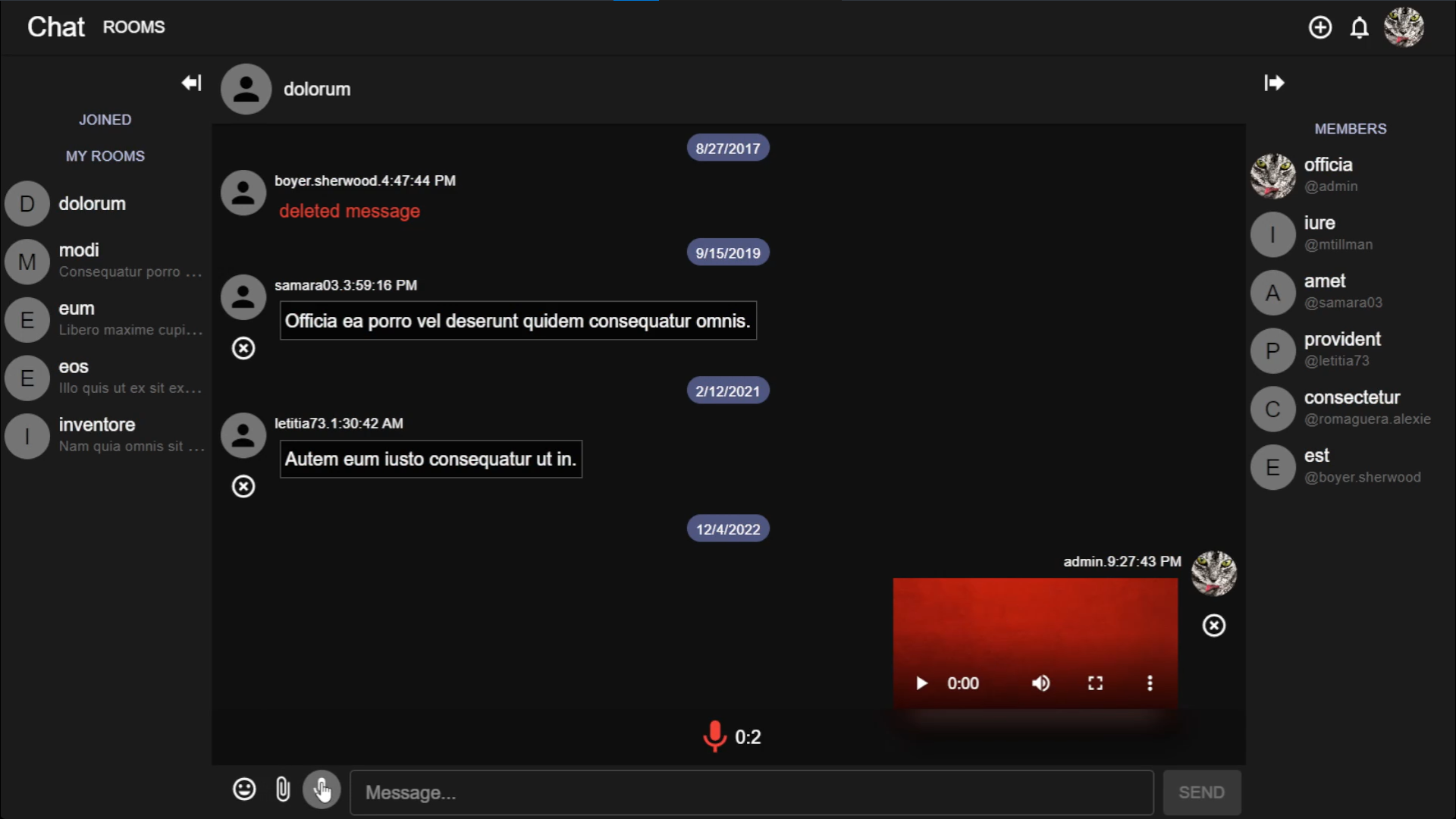Remove admin's video message with the X icon
1456x819 pixels.
pos(1213,626)
